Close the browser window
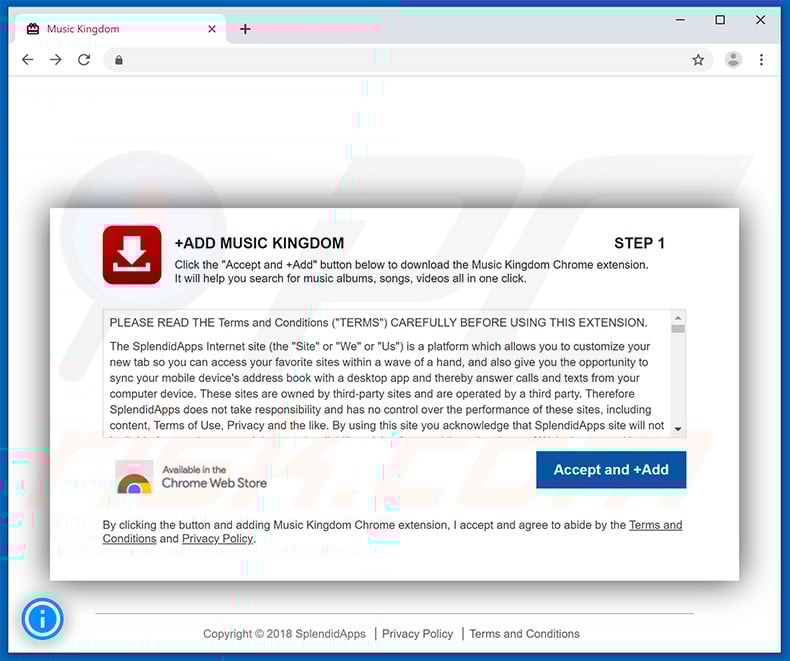 pos(760,20)
